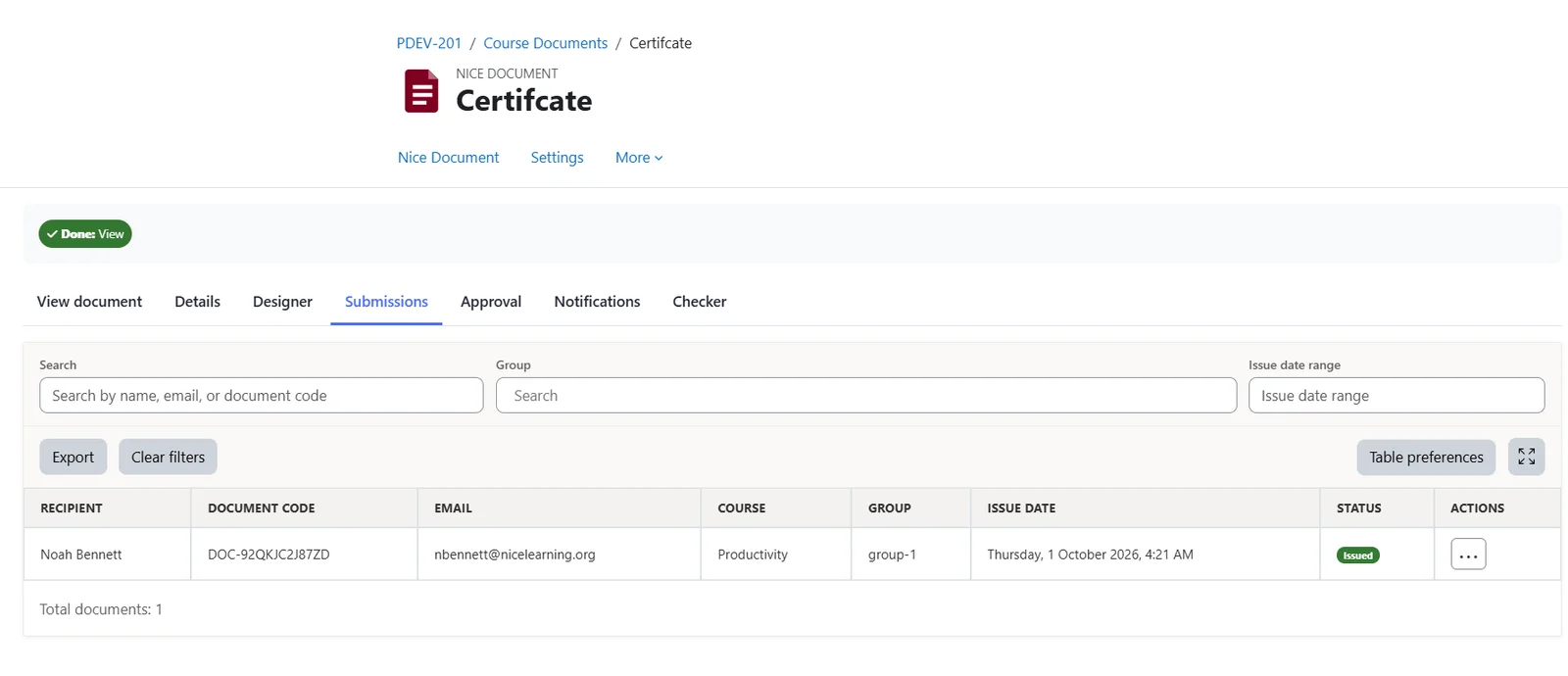Expand the More dropdown menu
The height and width of the screenshot is (676, 1568).
click(639, 158)
